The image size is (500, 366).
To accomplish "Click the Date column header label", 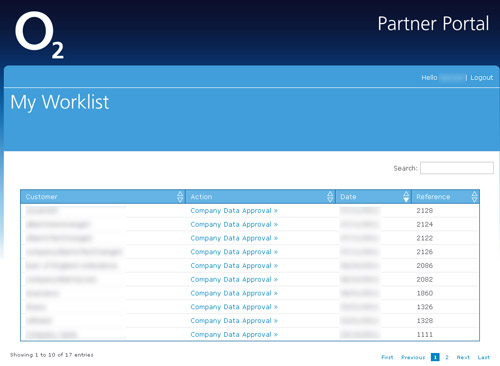I will click(x=348, y=197).
